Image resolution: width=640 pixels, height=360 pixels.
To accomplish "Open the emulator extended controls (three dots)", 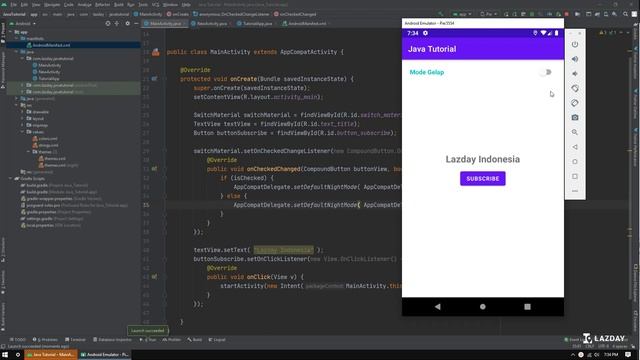I will click(x=575, y=191).
